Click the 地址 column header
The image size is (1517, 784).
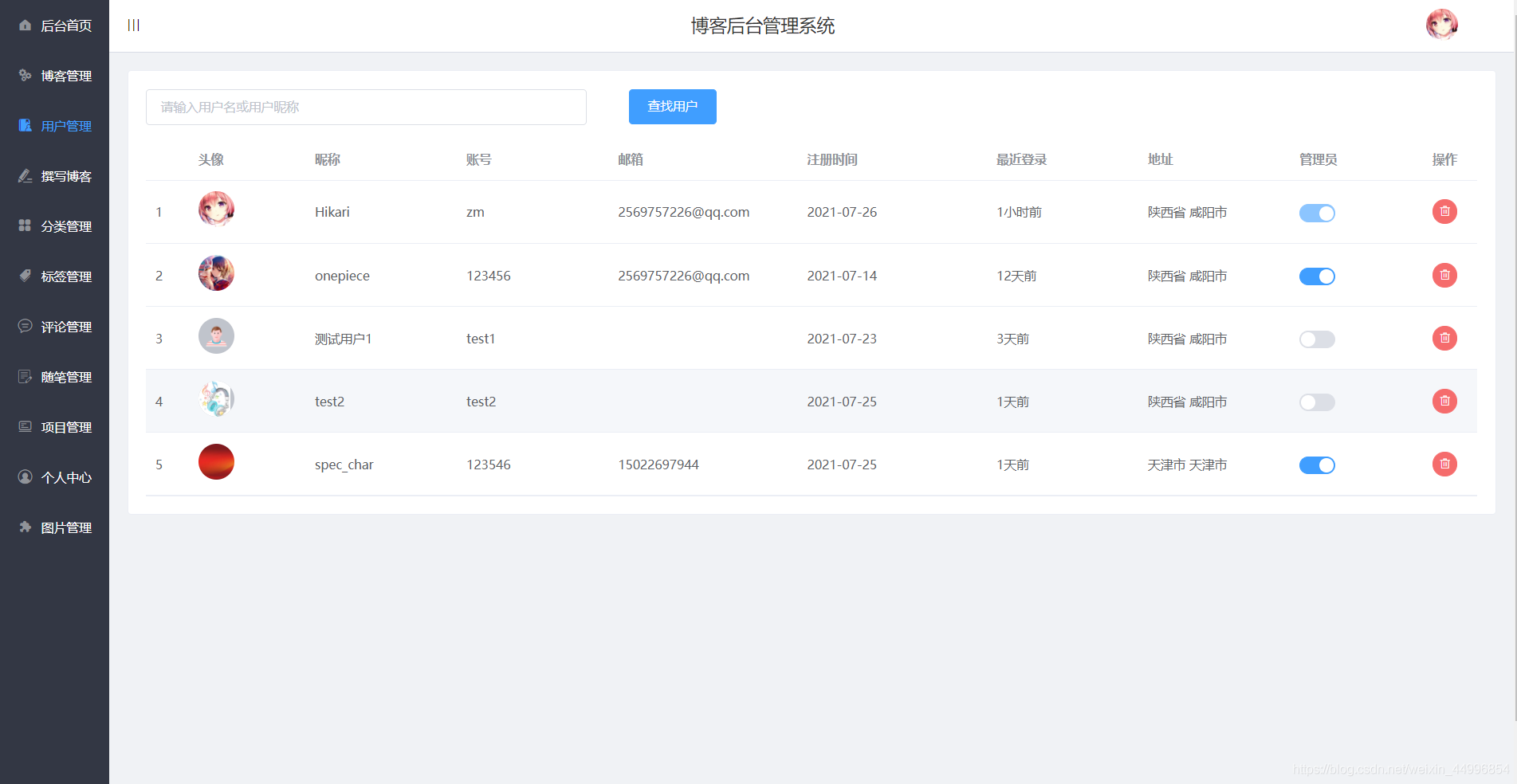click(x=1161, y=159)
